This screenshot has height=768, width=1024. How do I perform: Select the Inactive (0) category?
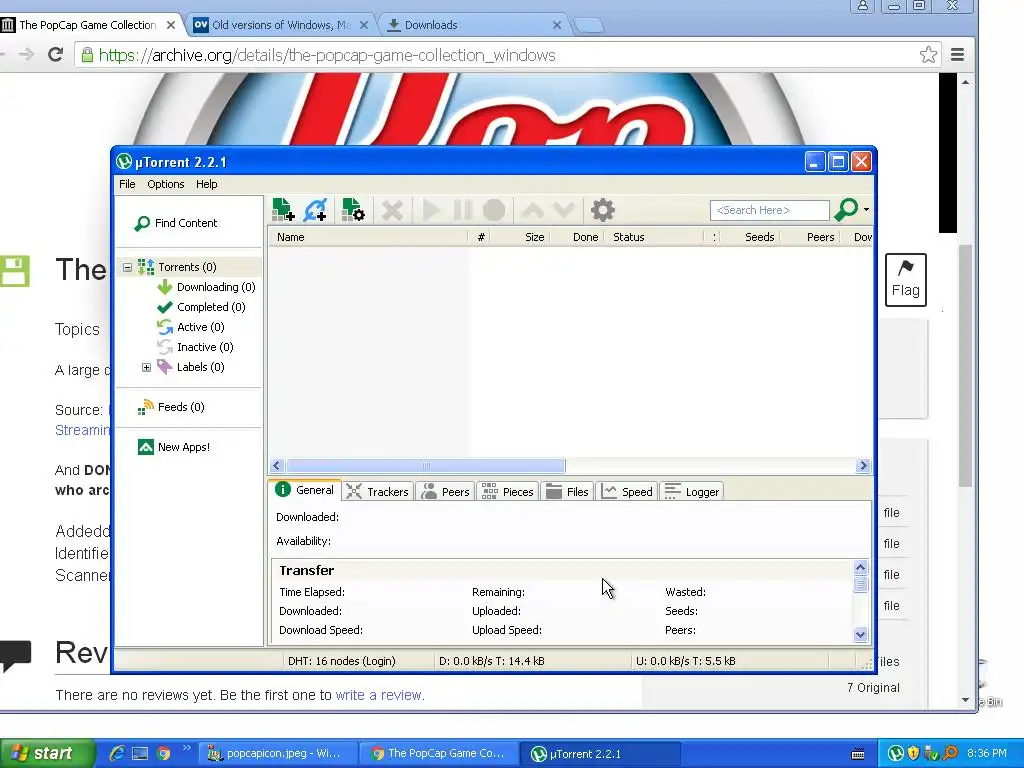point(195,347)
